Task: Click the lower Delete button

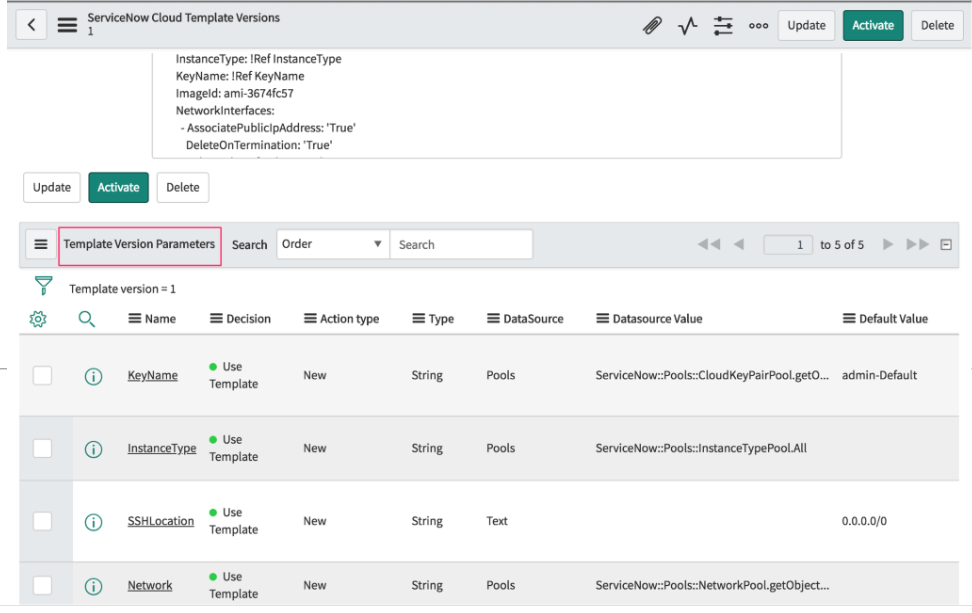Action: tap(183, 187)
